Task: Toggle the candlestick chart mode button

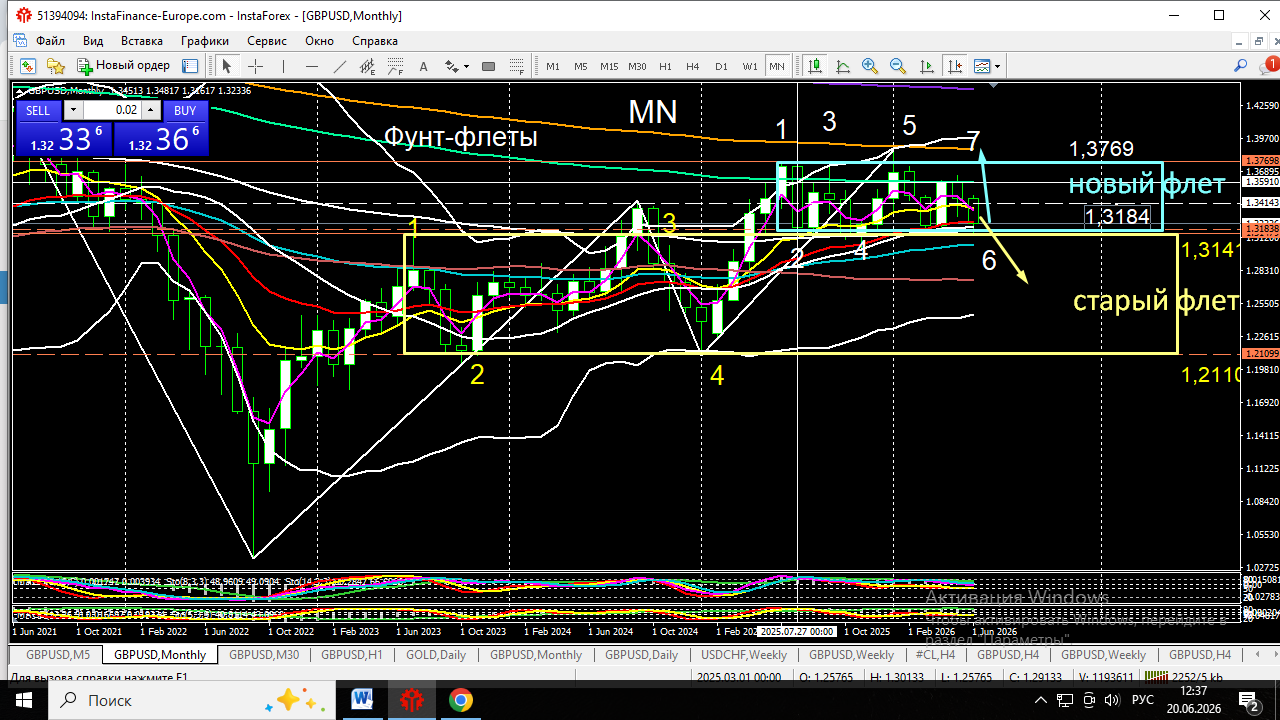Action: coord(815,66)
